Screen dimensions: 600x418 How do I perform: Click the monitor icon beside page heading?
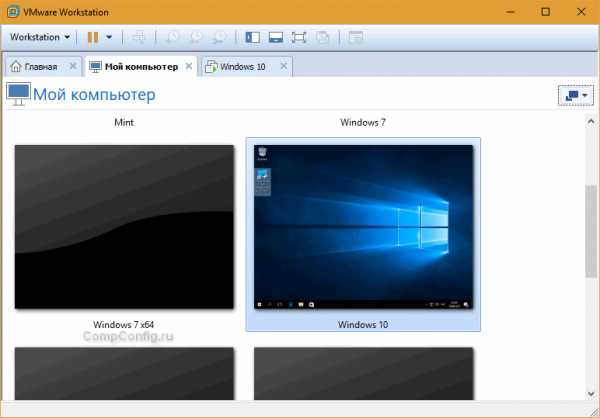tap(18, 94)
